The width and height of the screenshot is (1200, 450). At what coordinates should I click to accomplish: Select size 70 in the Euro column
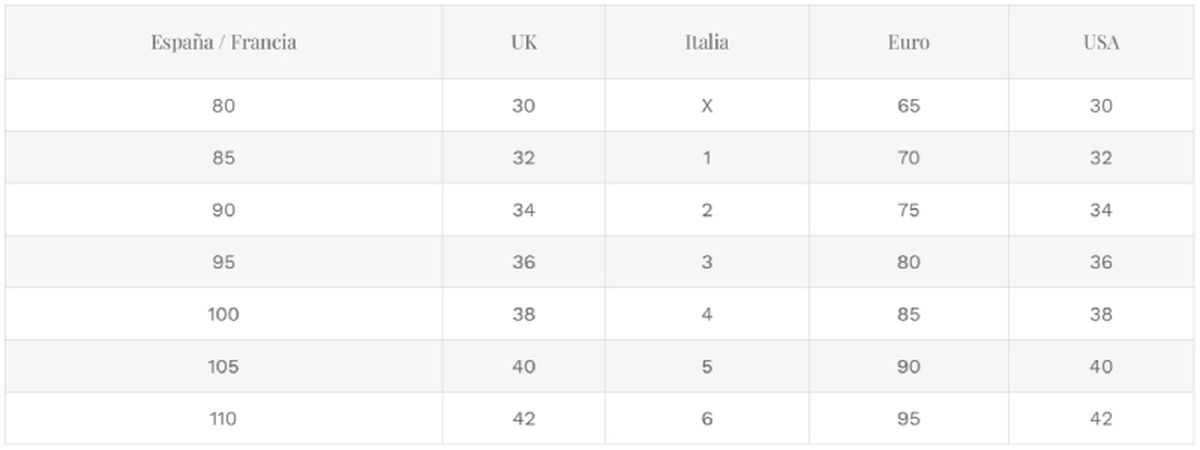tap(908, 158)
